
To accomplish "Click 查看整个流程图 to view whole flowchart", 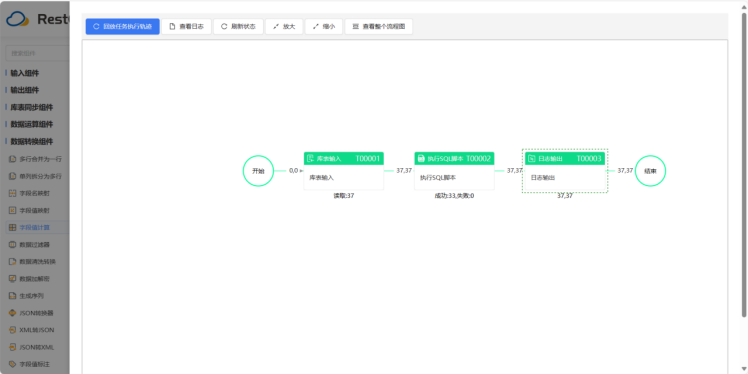I will pyautogui.click(x=379, y=27).
